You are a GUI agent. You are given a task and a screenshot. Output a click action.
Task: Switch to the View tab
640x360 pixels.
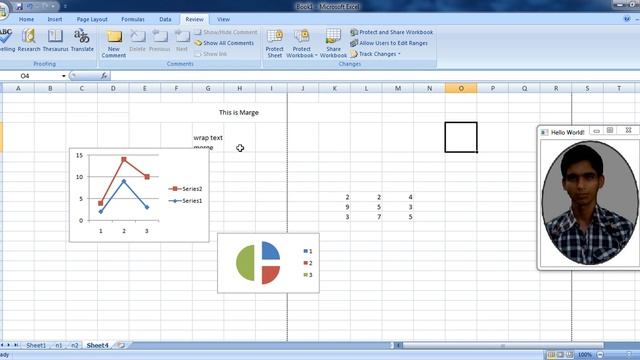click(223, 19)
